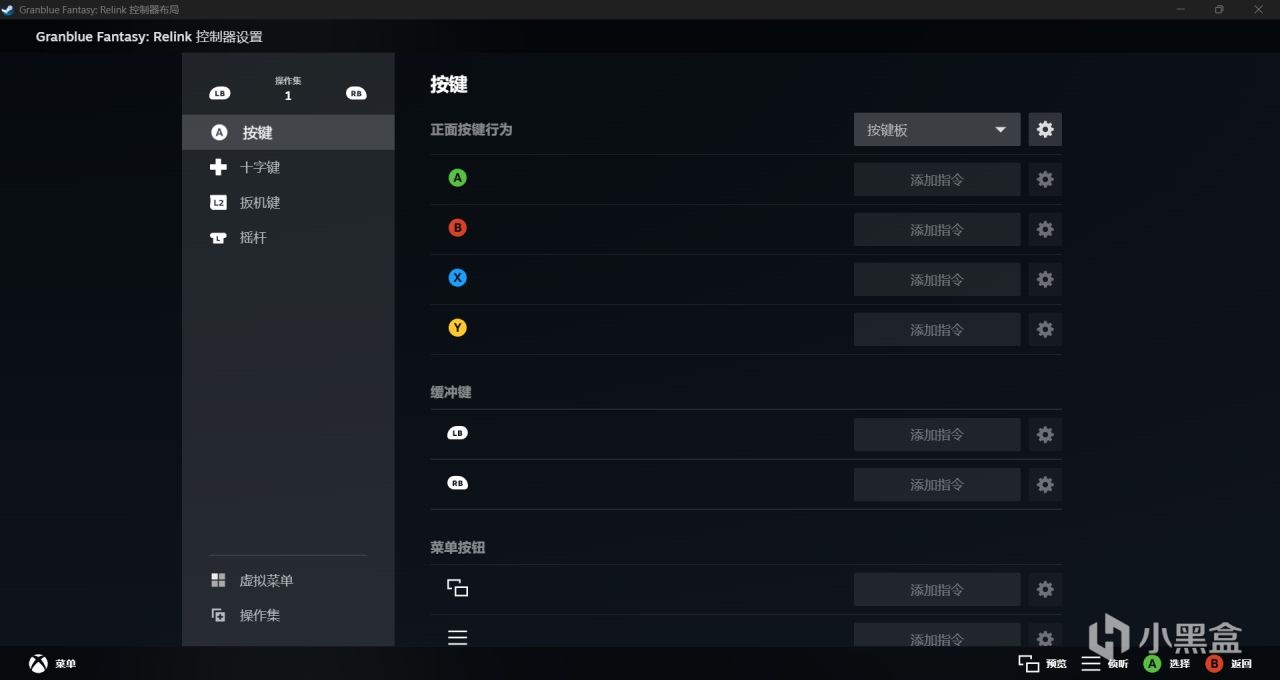The width and height of the screenshot is (1280, 680).
Task: Open 操作集 at sidebar bottom
Action: coord(260,616)
